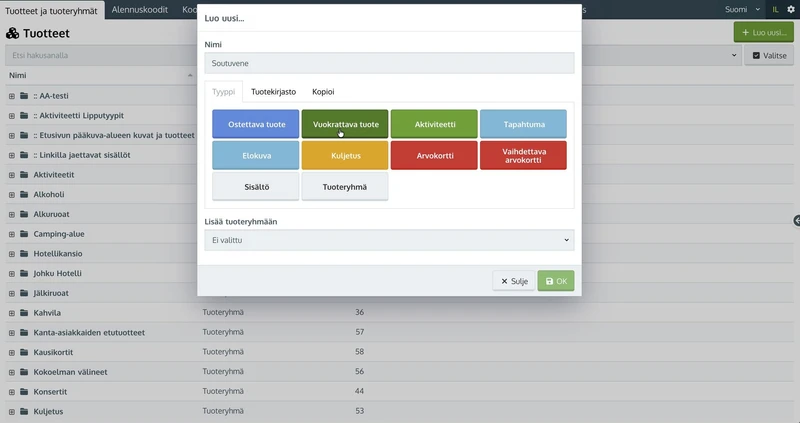Choose the Tuoteryhmä type button

[x=345, y=187]
